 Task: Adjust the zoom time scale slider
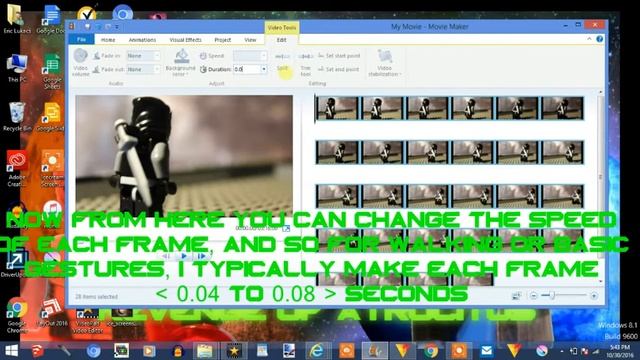[x=552, y=295]
